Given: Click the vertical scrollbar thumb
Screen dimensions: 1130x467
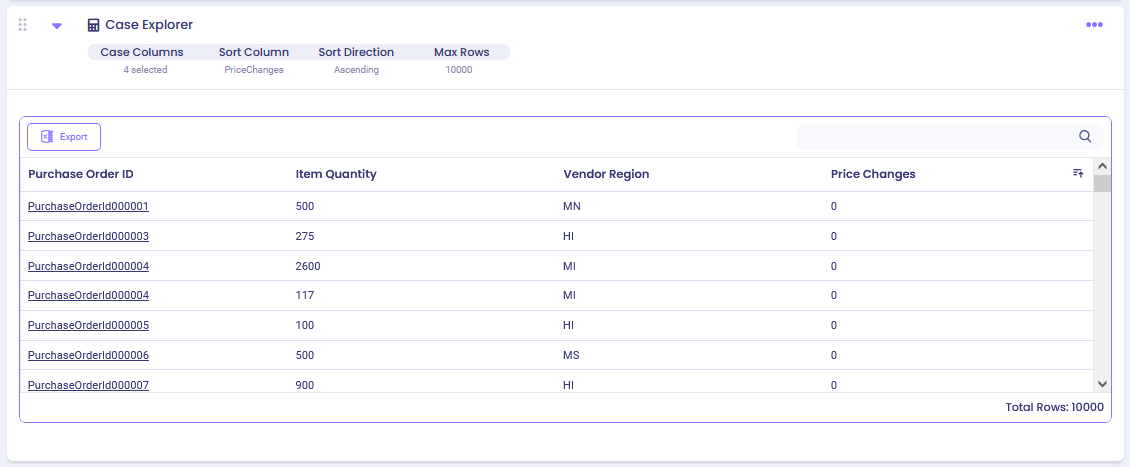Looking at the screenshot, I should coord(1102,183).
